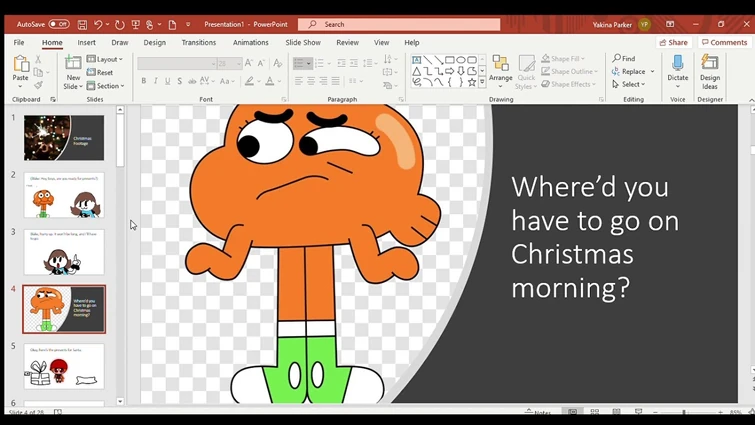The image size is (755, 425).
Task: Apply the font color
Action: click(270, 81)
